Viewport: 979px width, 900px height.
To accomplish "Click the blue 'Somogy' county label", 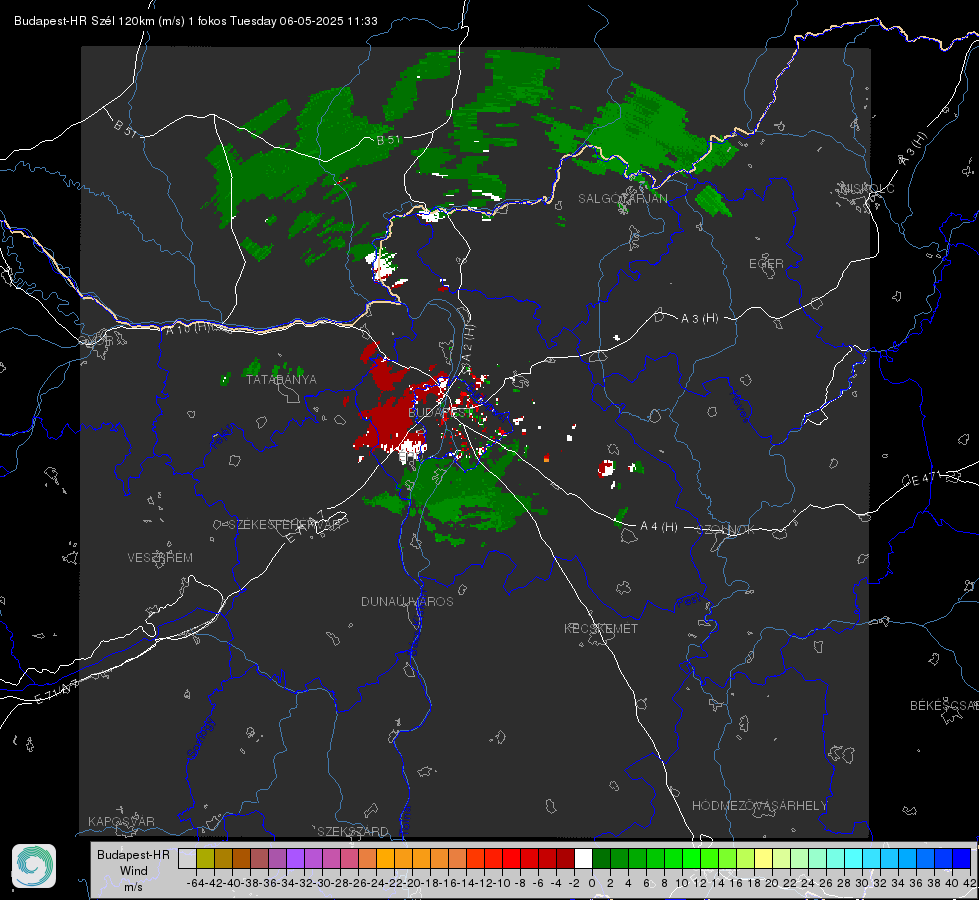I will [200, 738].
